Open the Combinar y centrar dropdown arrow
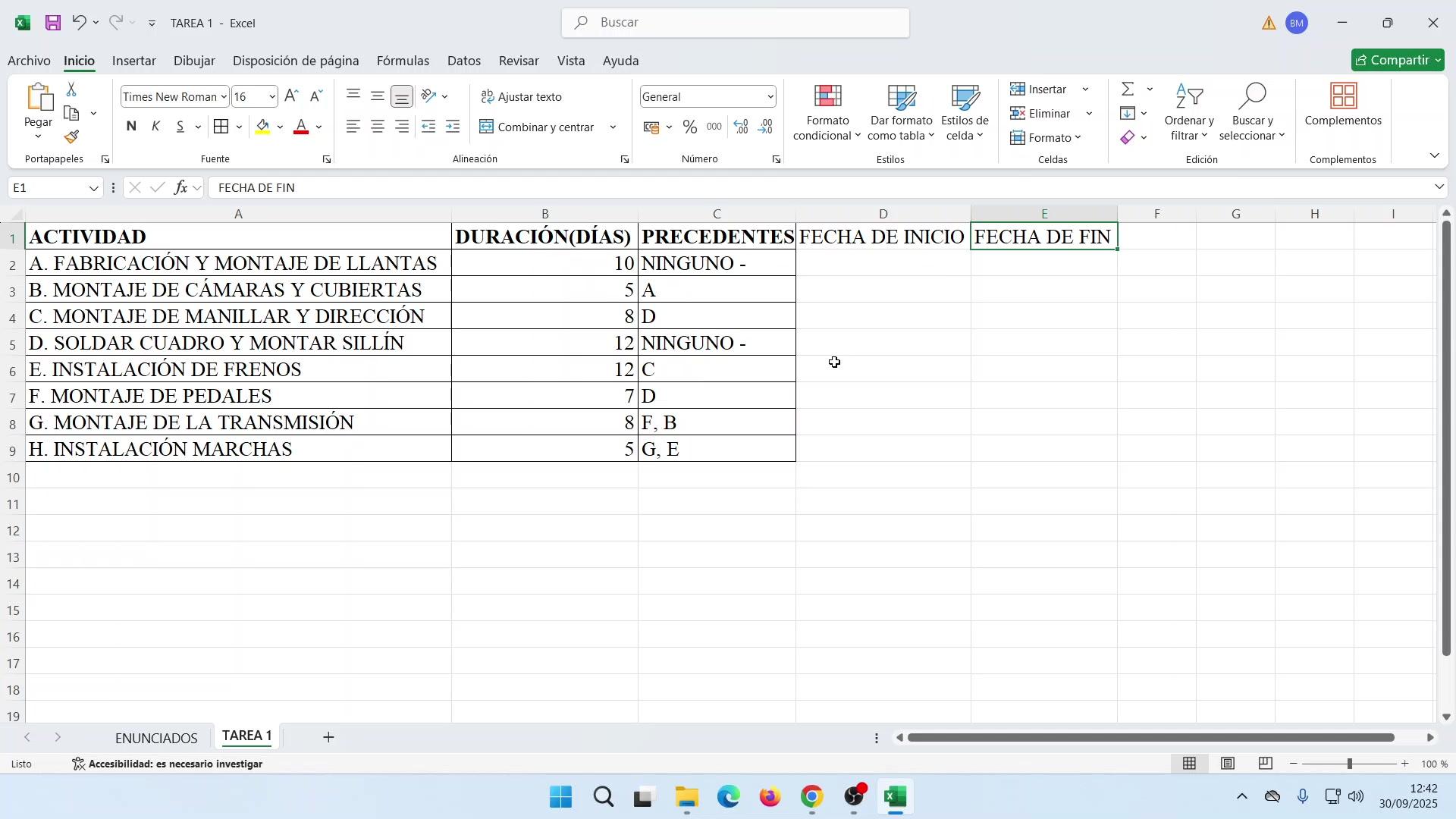This screenshot has height=819, width=1456. click(613, 127)
